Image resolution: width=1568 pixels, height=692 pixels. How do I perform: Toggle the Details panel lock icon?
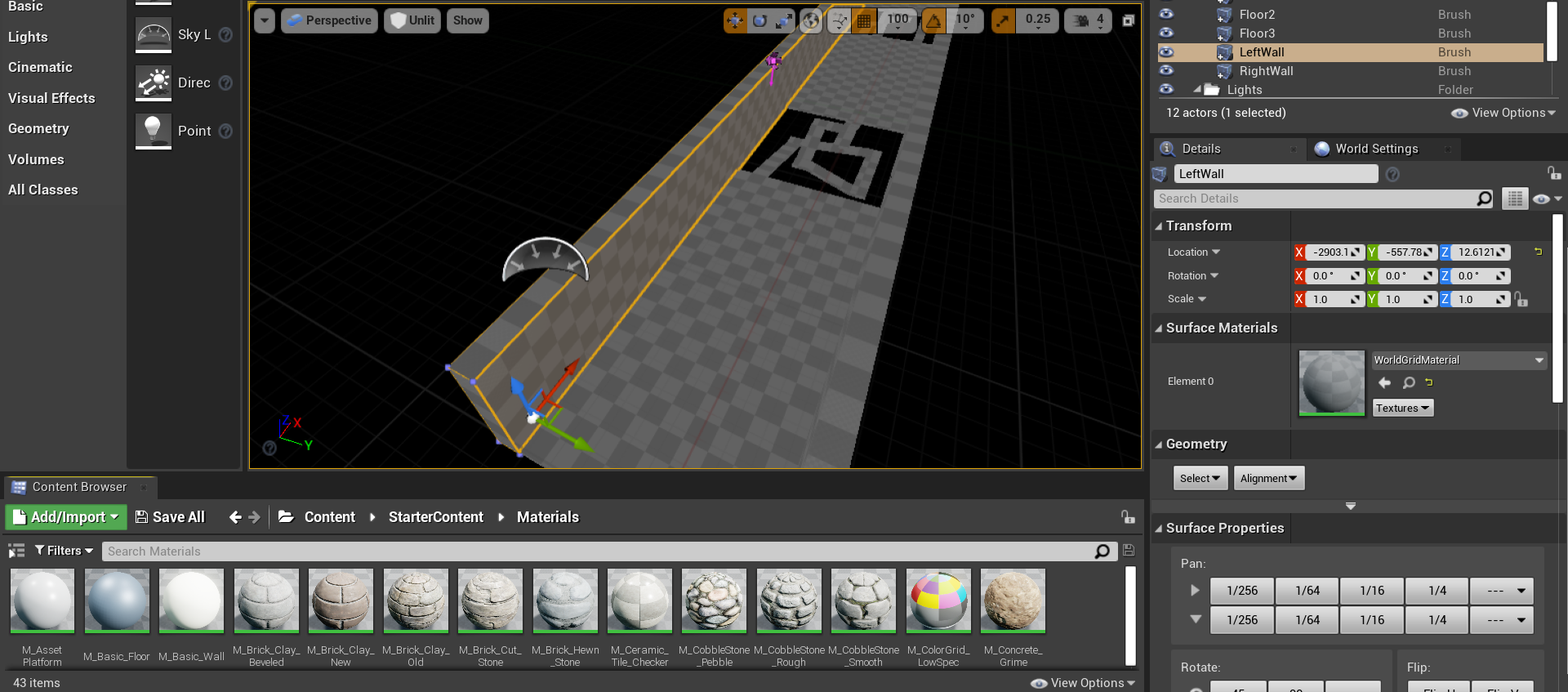tap(1554, 173)
